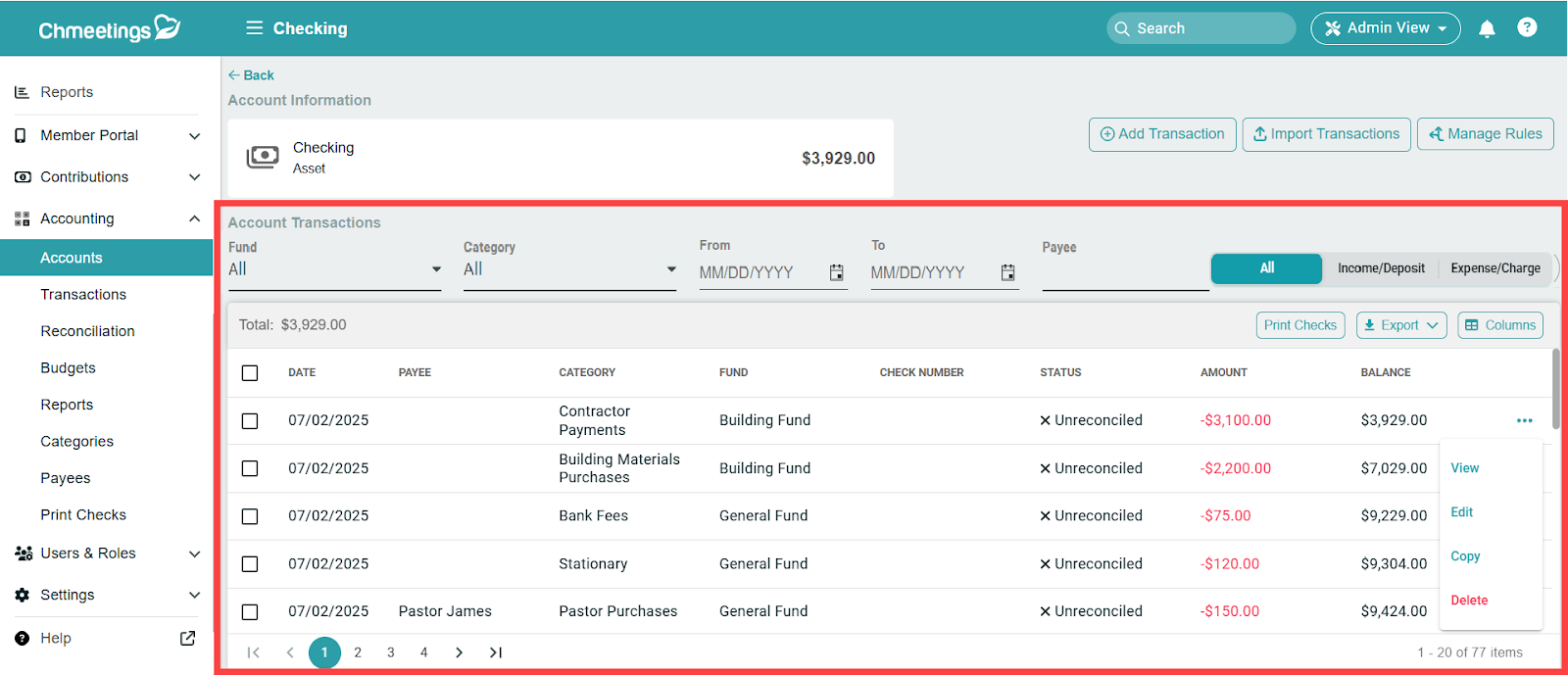Select all transactions with header checkbox
Image resolution: width=1568 pixels, height=675 pixels.
tap(250, 373)
